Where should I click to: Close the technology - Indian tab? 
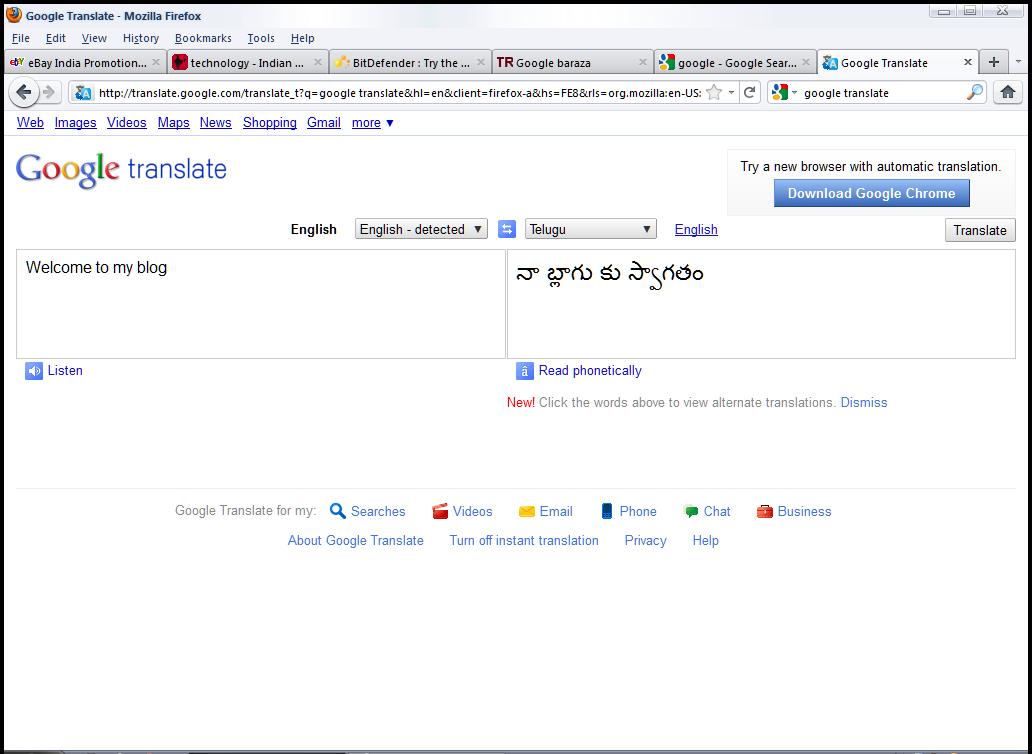(318, 62)
